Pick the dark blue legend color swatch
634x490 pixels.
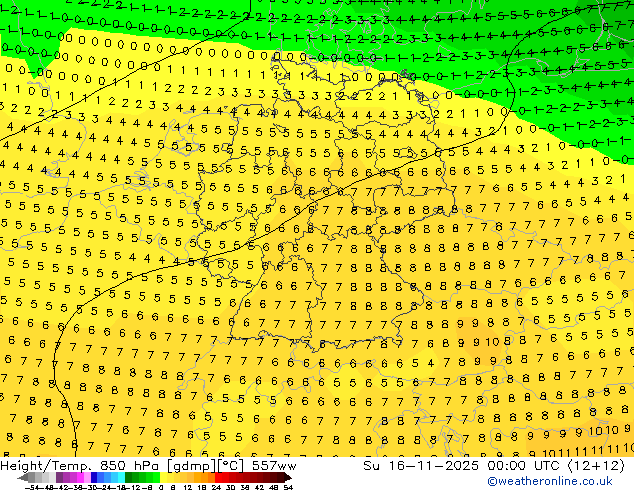coord(94,477)
